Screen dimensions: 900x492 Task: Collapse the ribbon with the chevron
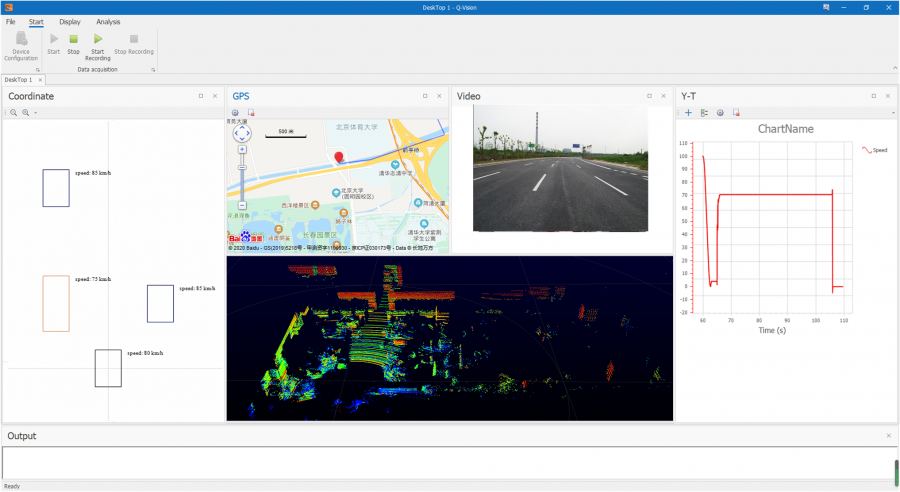click(x=894, y=68)
